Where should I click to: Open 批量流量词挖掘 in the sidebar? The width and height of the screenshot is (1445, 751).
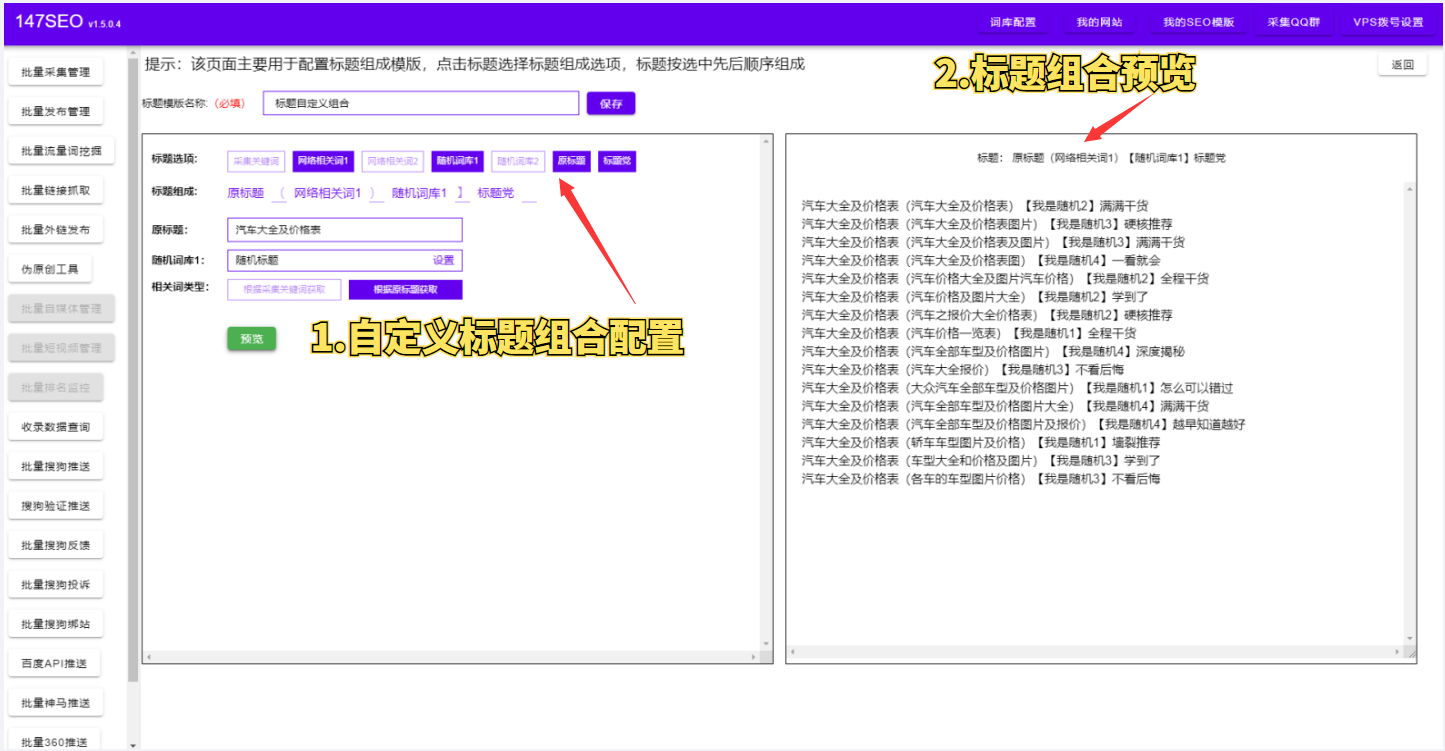(61, 151)
